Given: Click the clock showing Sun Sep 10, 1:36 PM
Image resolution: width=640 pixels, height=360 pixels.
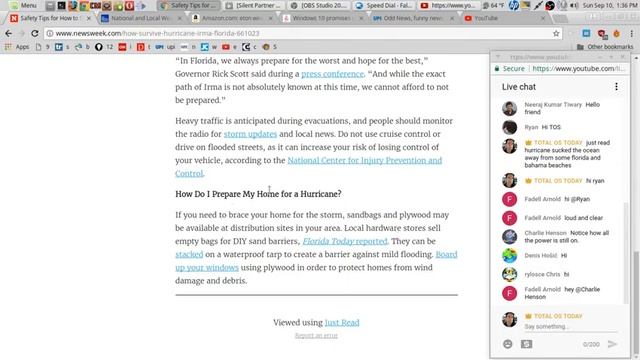Looking at the screenshot, I should tap(610, 6).
